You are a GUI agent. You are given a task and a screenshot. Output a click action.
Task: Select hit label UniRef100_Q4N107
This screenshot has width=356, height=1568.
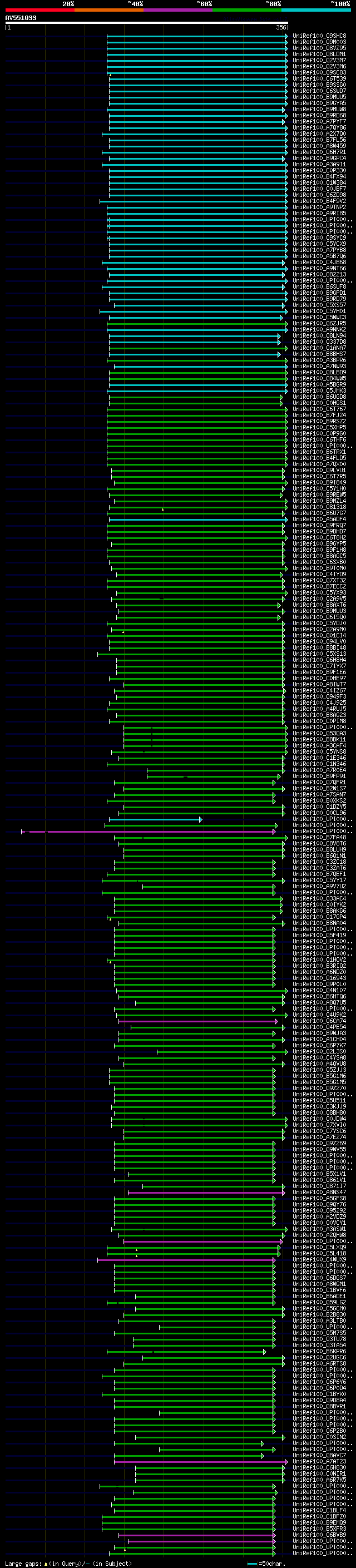319,990
